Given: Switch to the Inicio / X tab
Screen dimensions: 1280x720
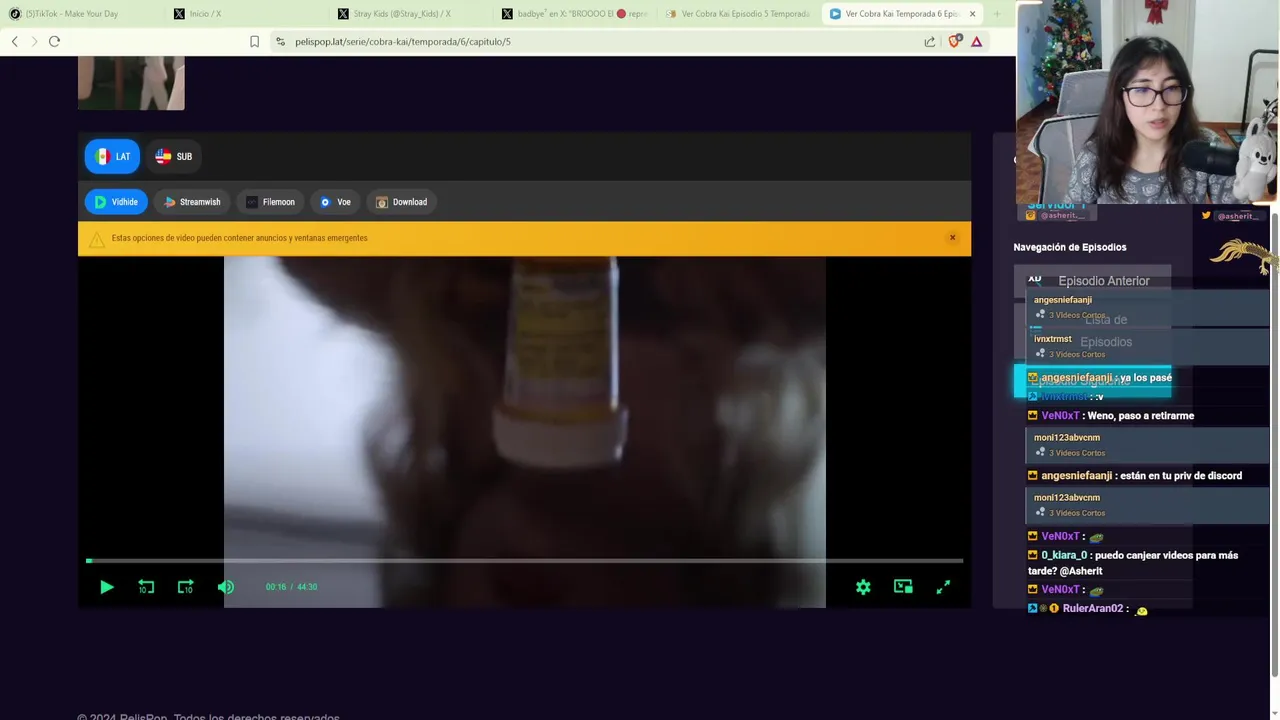Looking at the screenshot, I should click(245, 14).
